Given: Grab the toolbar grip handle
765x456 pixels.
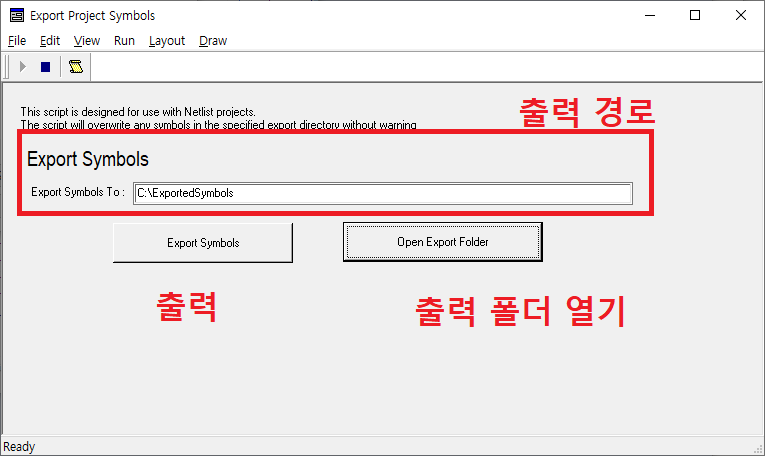Looking at the screenshot, I should coord(8,67).
